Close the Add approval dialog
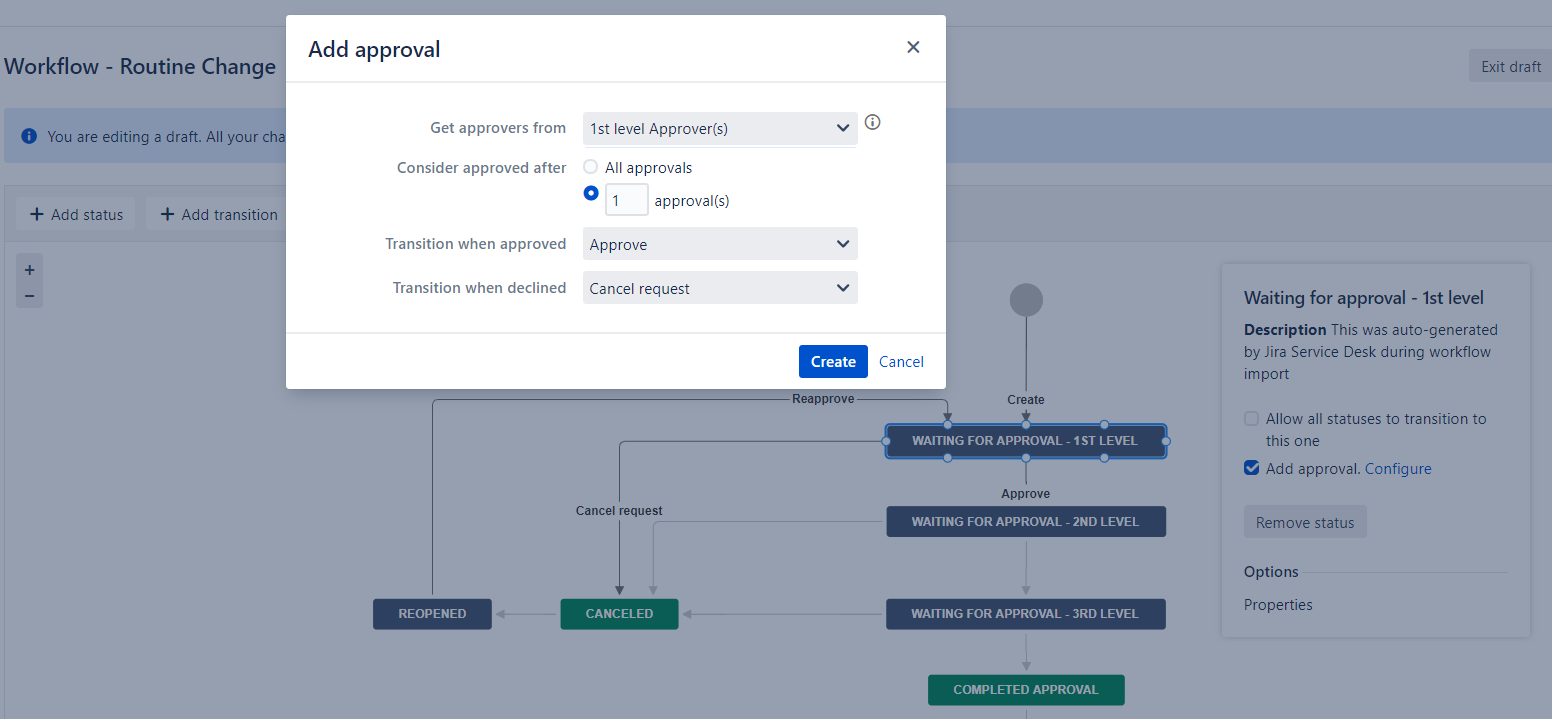 (913, 47)
